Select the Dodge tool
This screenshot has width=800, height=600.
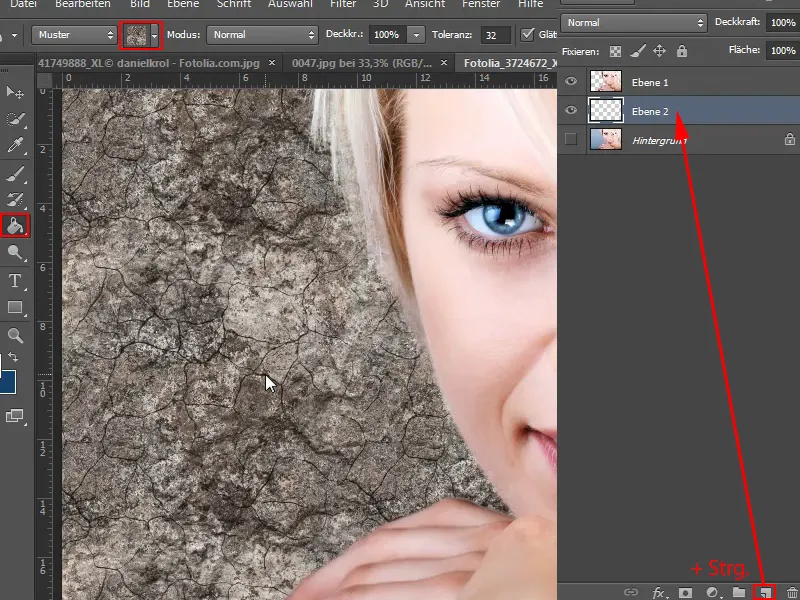pos(14,253)
